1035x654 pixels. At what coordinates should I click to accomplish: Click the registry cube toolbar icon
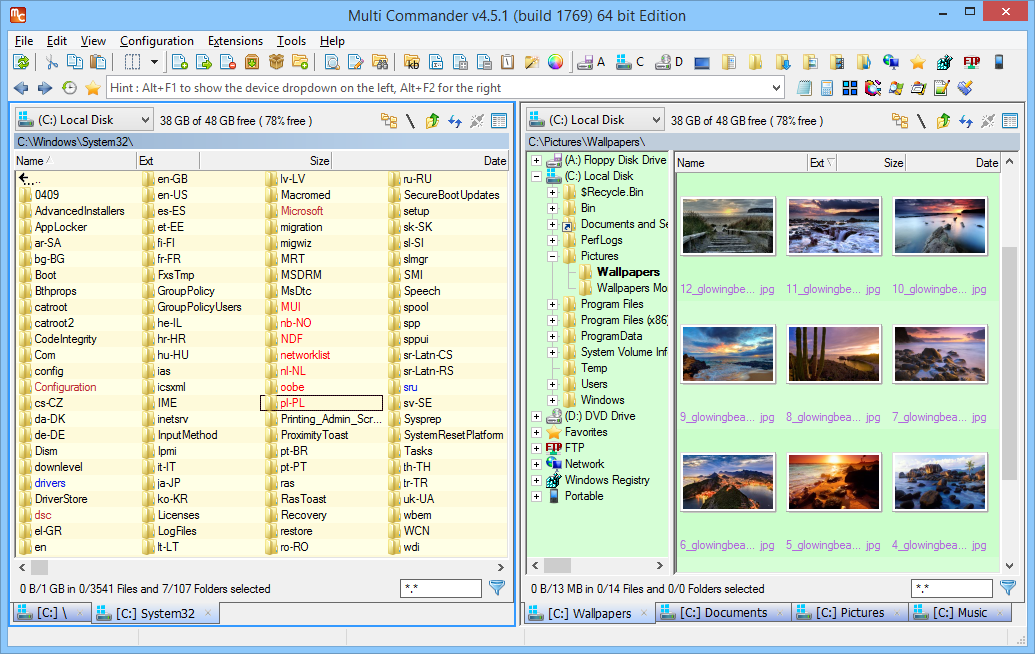coord(945,63)
